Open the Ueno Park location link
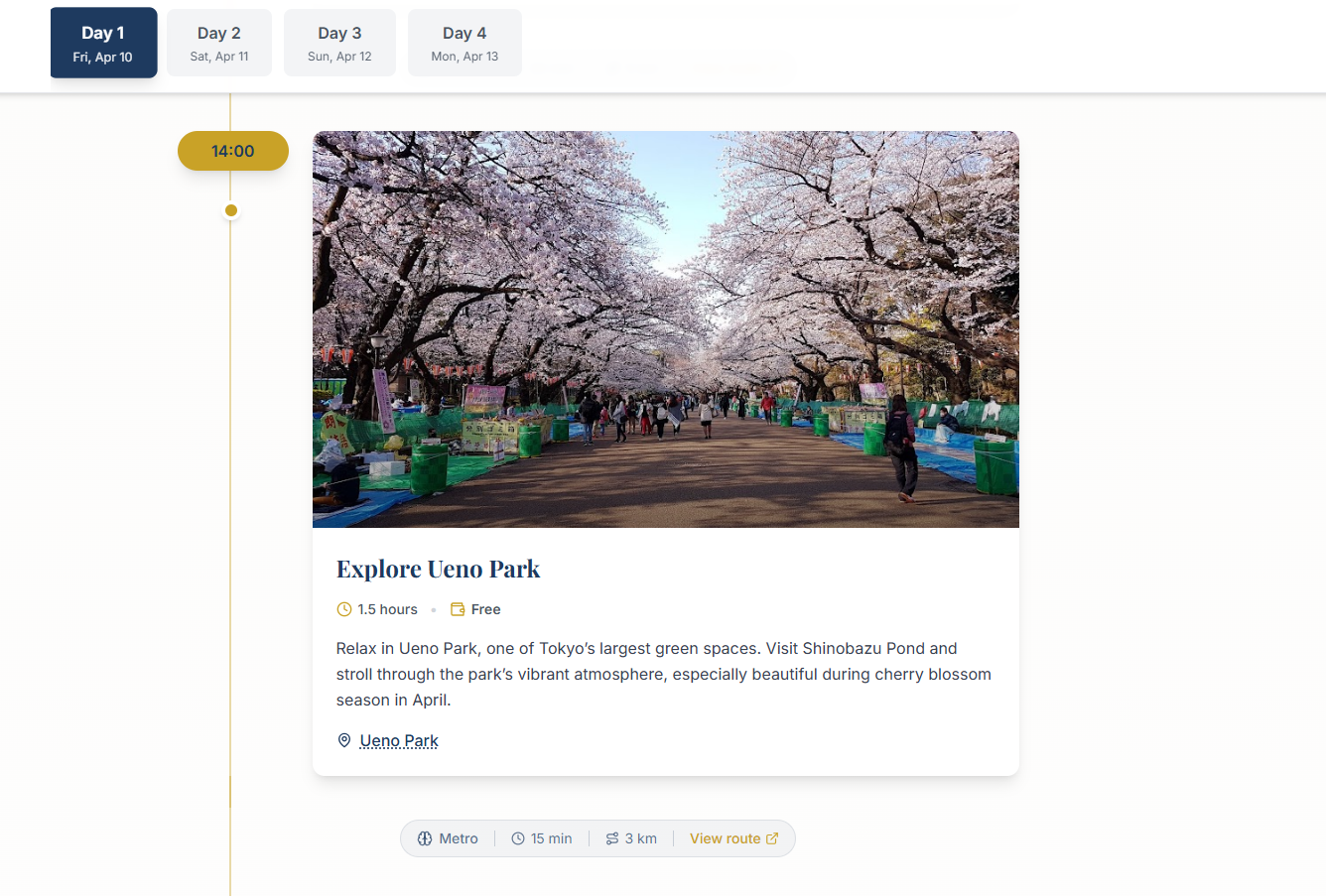 click(x=399, y=740)
